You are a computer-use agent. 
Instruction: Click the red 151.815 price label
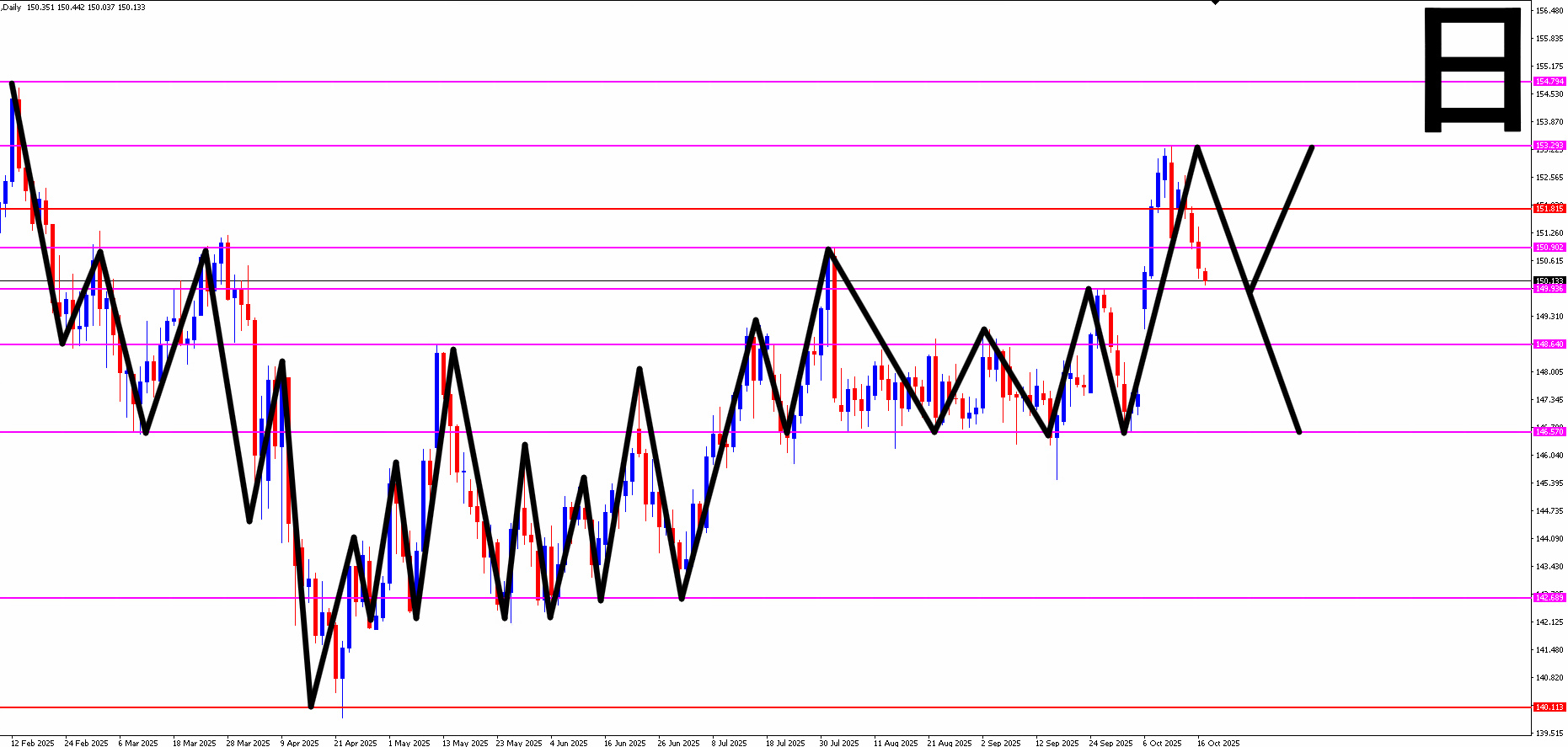click(1549, 208)
